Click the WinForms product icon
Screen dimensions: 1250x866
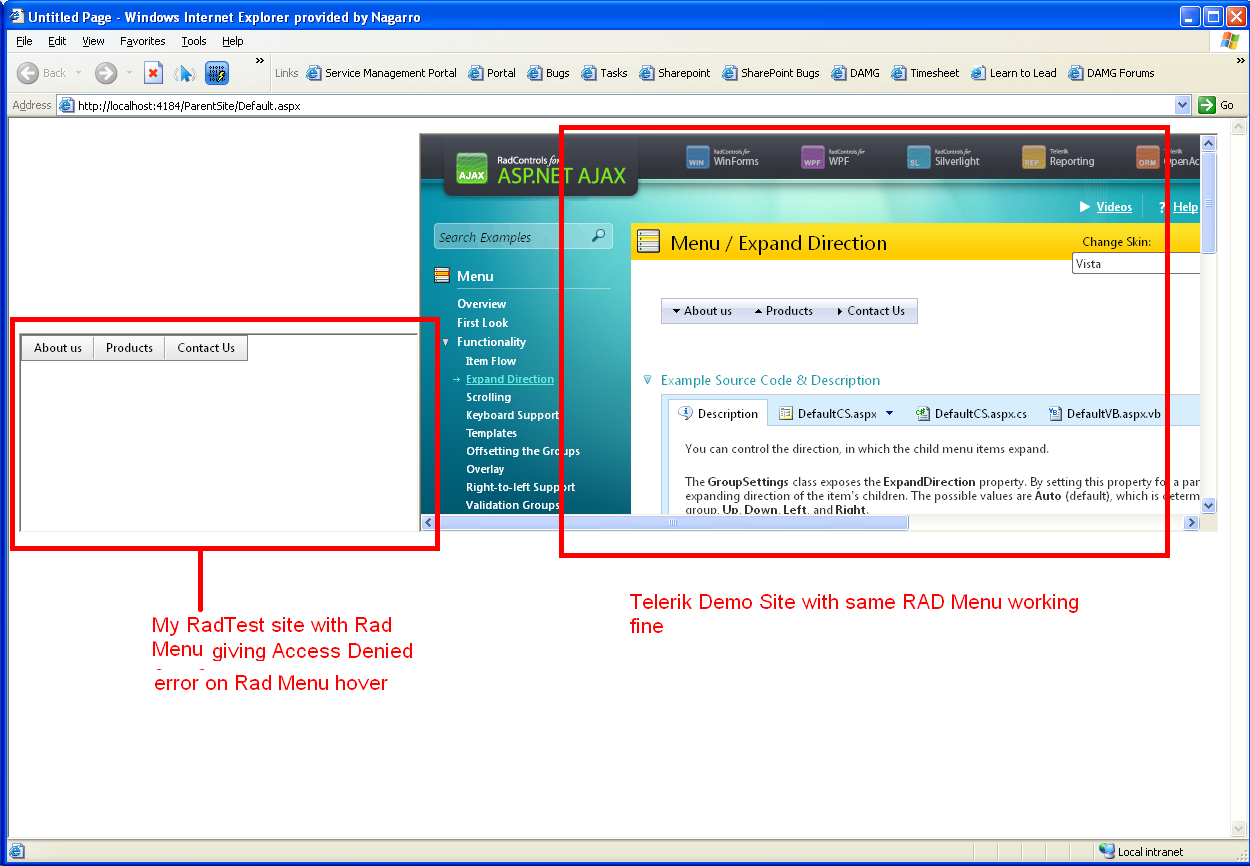pos(697,157)
